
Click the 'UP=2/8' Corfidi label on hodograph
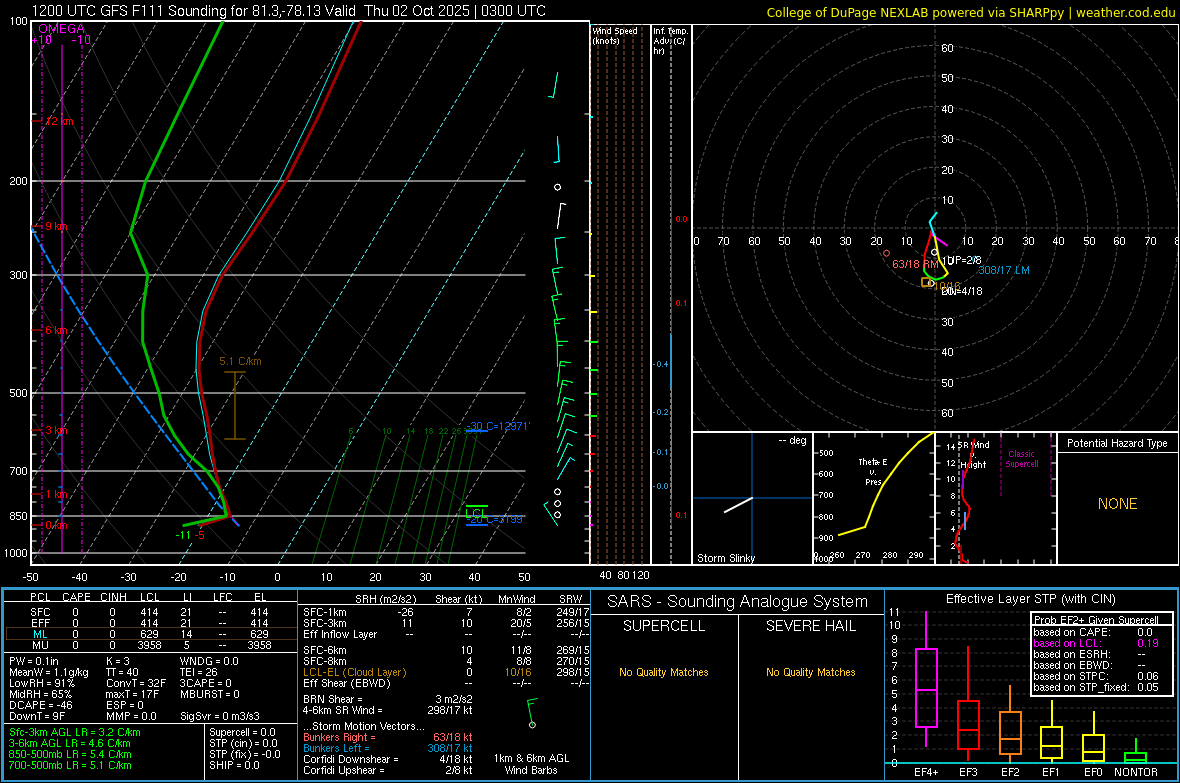click(x=963, y=260)
